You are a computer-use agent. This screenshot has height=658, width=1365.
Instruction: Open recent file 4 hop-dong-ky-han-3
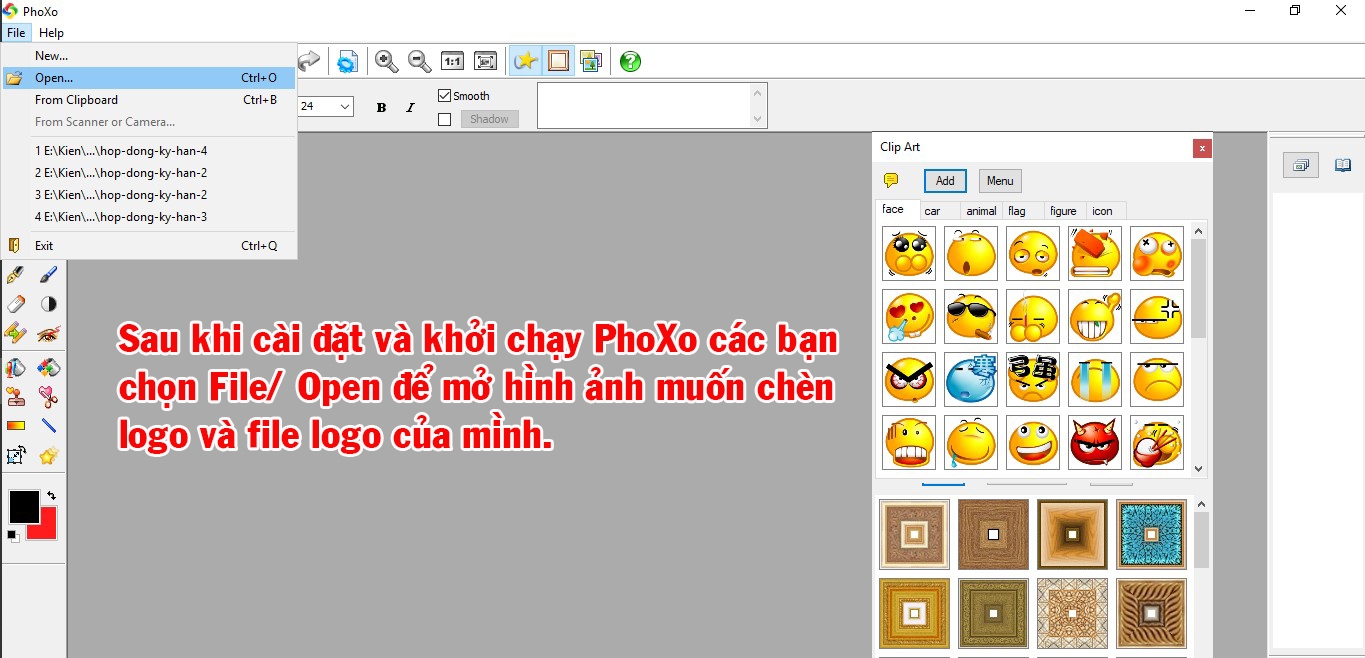149,217
